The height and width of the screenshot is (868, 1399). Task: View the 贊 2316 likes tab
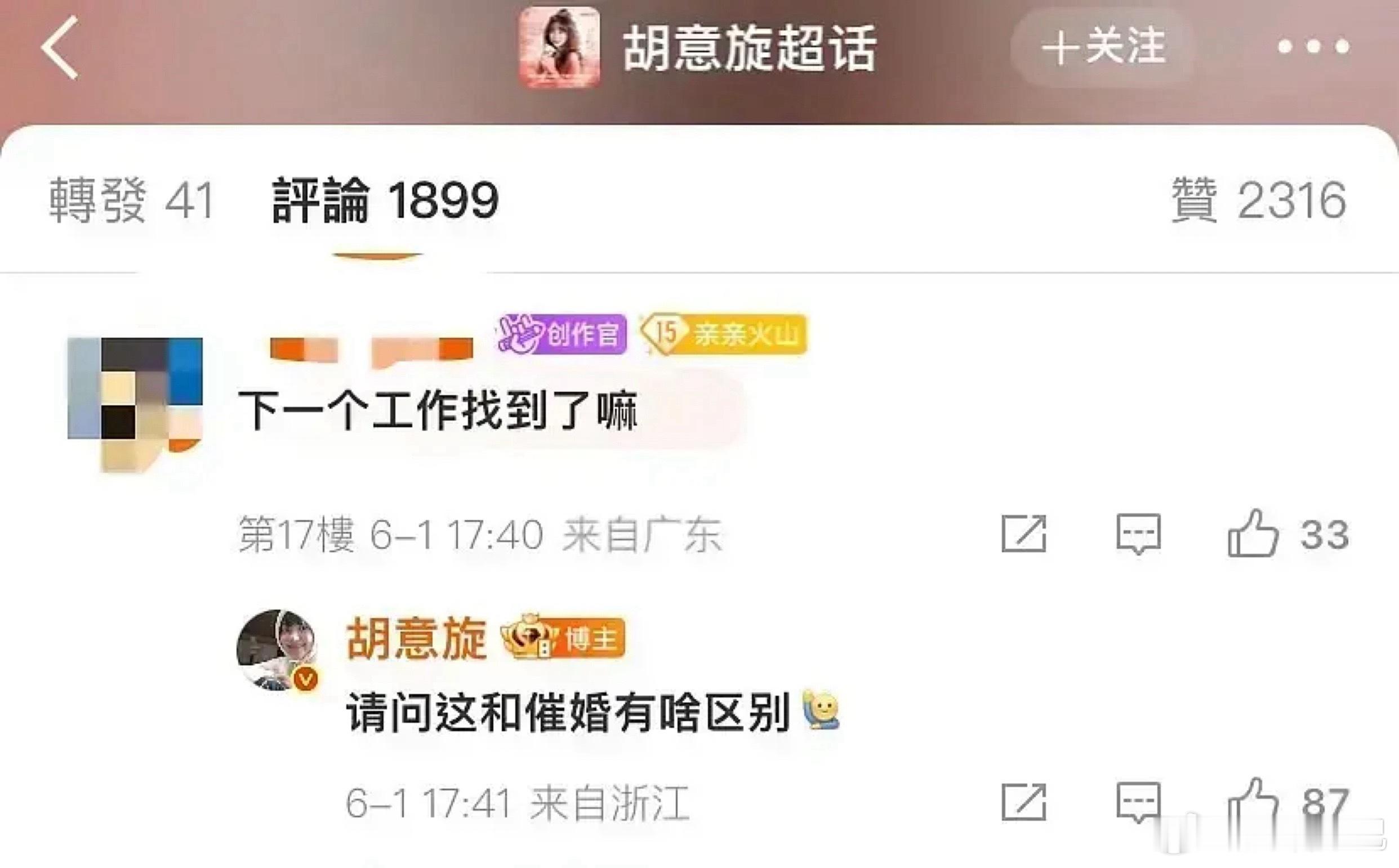click(x=1258, y=200)
